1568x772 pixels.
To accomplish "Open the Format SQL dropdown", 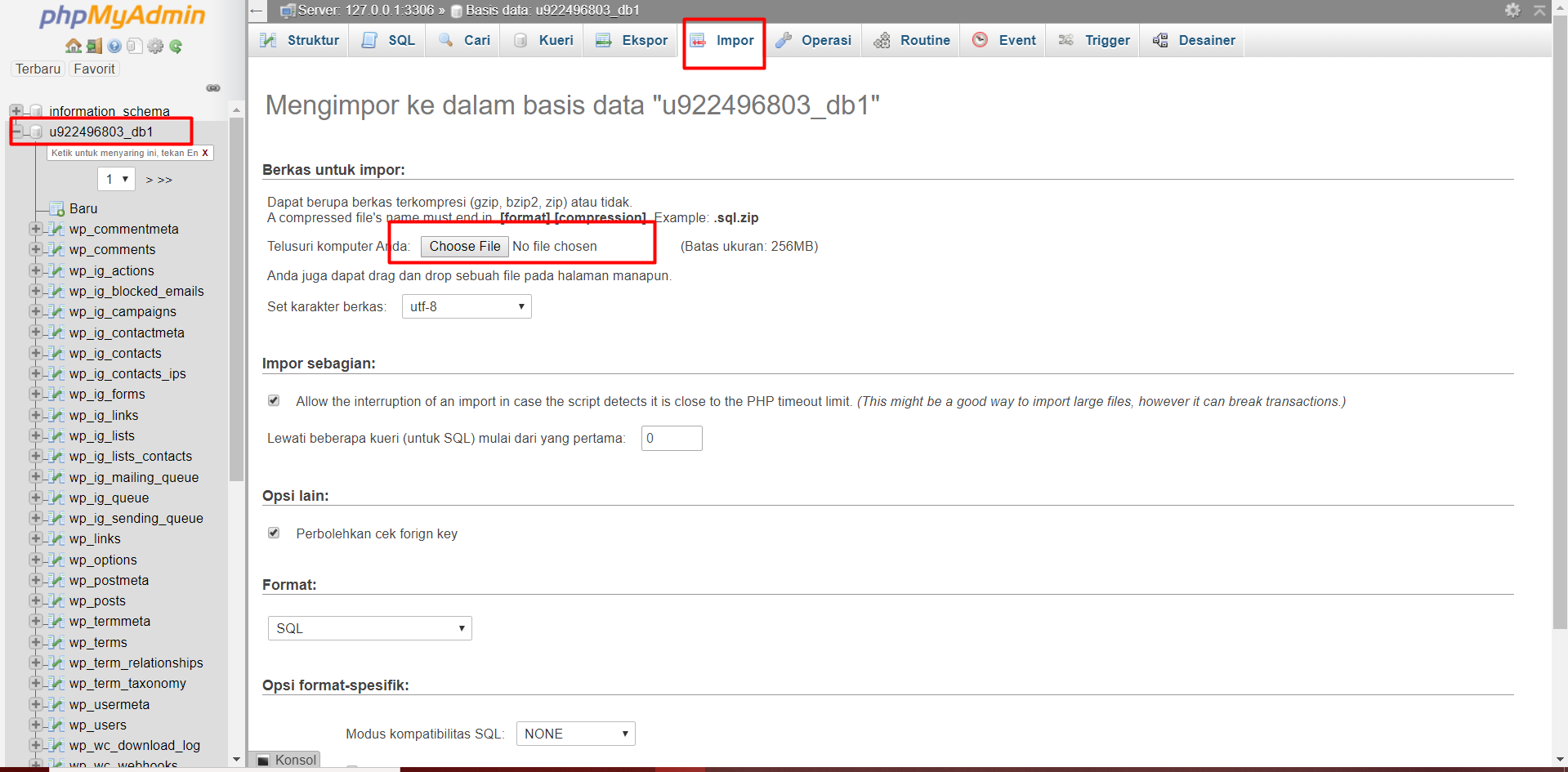I will point(370,628).
